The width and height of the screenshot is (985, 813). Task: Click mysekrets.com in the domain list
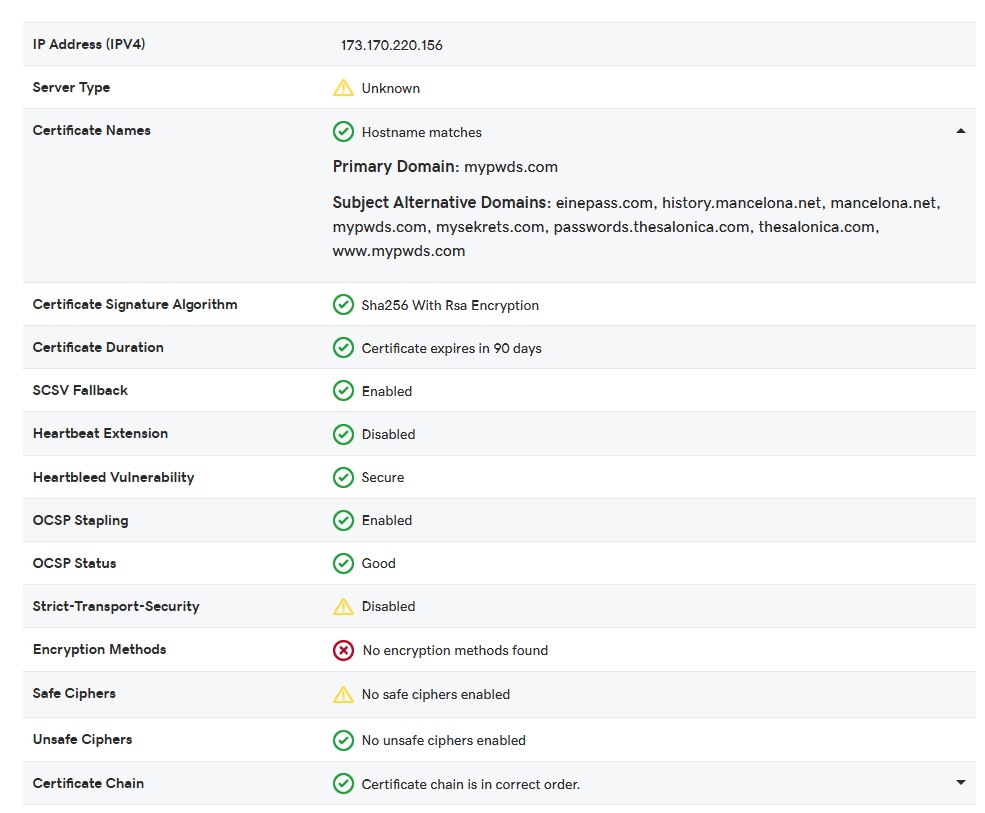point(490,227)
